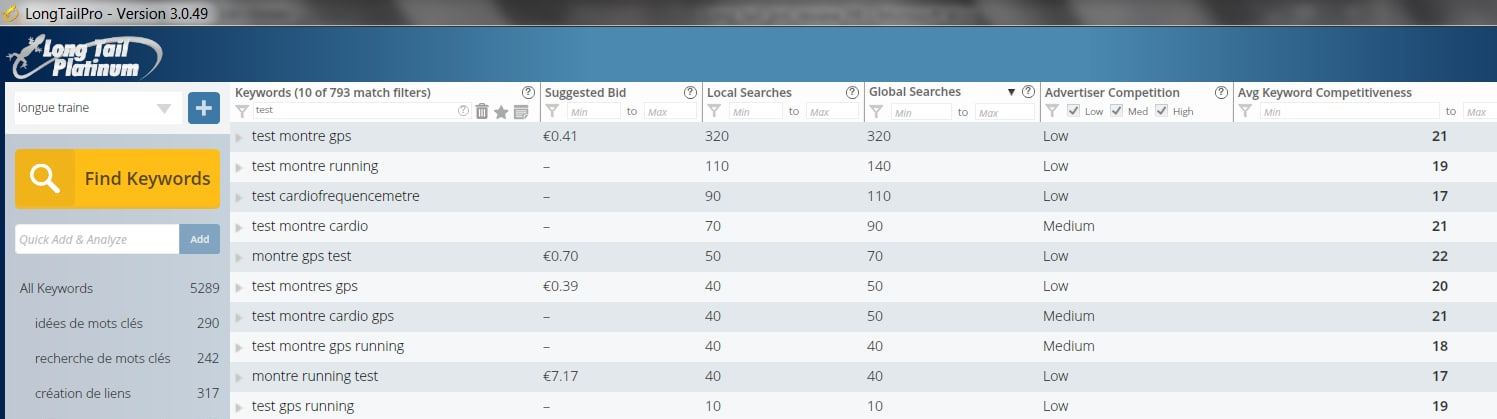Uncheck the Med competition checkbox
This screenshot has height=419, width=1497.
tap(1117, 111)
